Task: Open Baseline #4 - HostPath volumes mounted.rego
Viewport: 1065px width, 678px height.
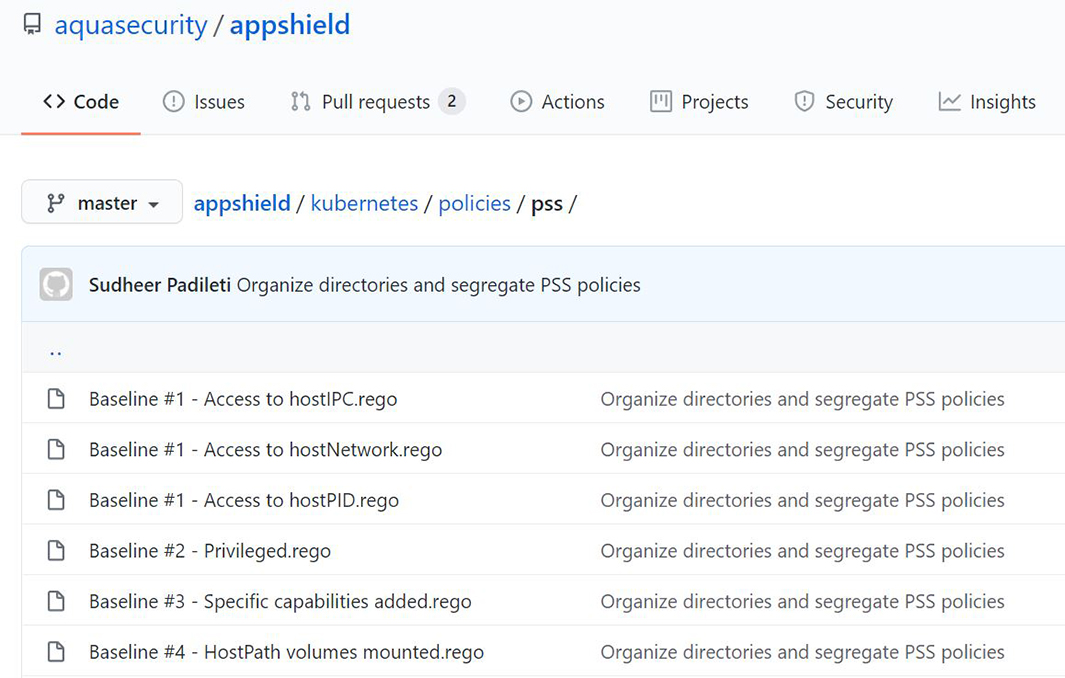Action: (x=287, y=652)
